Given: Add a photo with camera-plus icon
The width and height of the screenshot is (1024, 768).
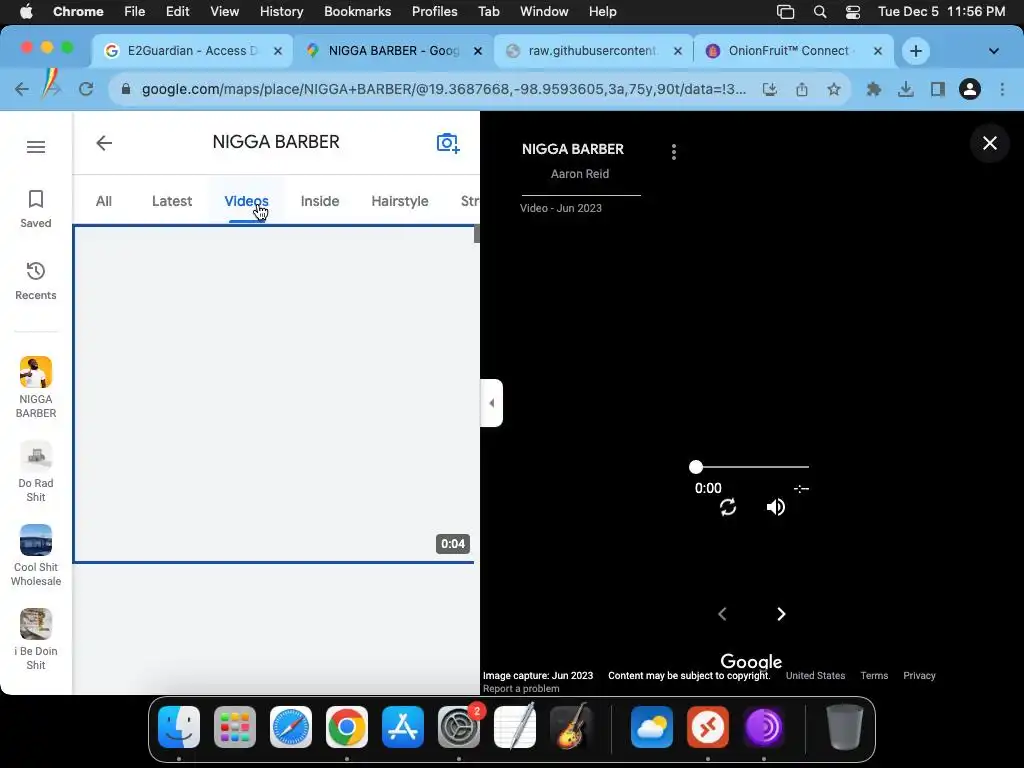Looking at the screenshot, I should [x=448, y=143].
